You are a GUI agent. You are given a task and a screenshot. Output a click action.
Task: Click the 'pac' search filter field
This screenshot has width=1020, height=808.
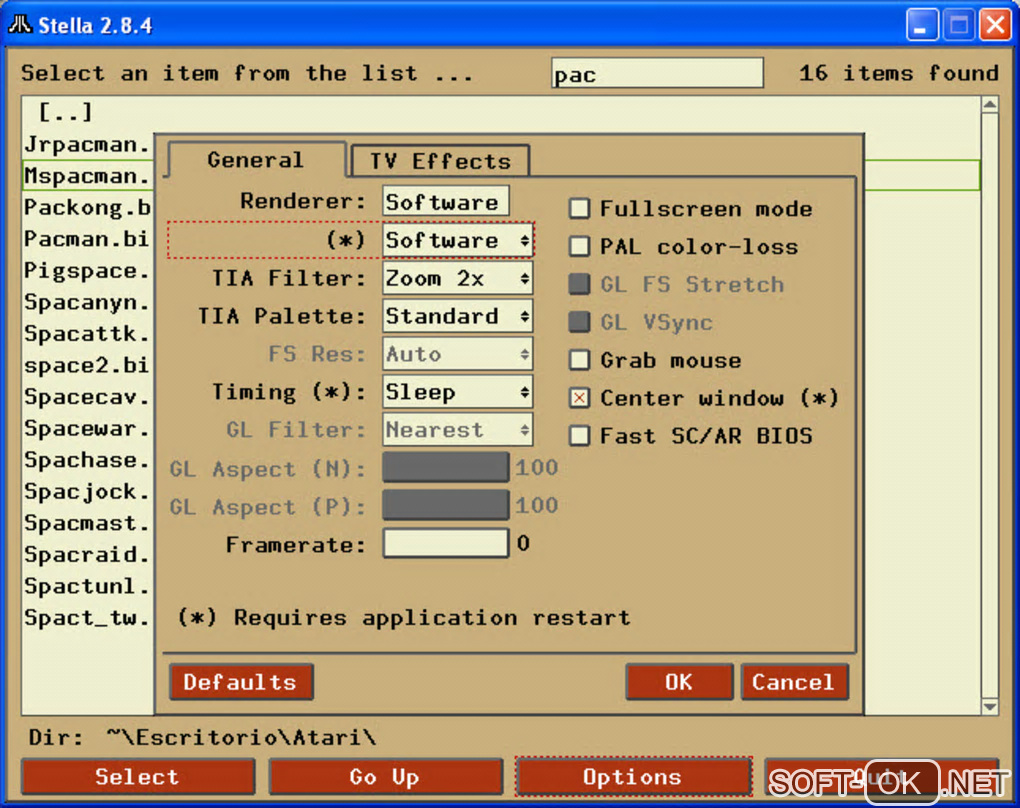657,73
